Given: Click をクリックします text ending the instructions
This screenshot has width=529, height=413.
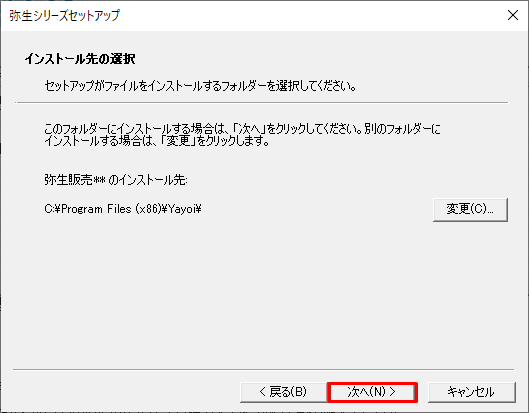Looking at the screenshot, I should [233, 140].
